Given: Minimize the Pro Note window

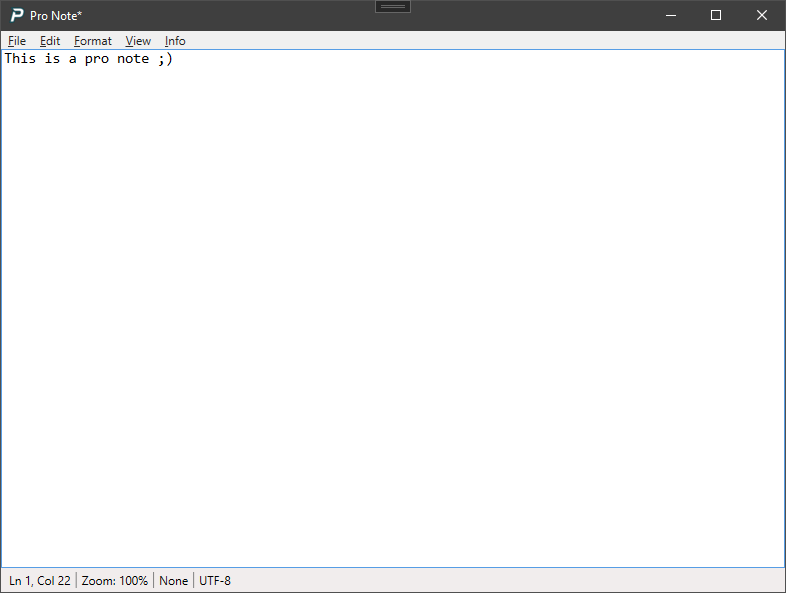Looking at the screenshot, I should click(670, 15).
